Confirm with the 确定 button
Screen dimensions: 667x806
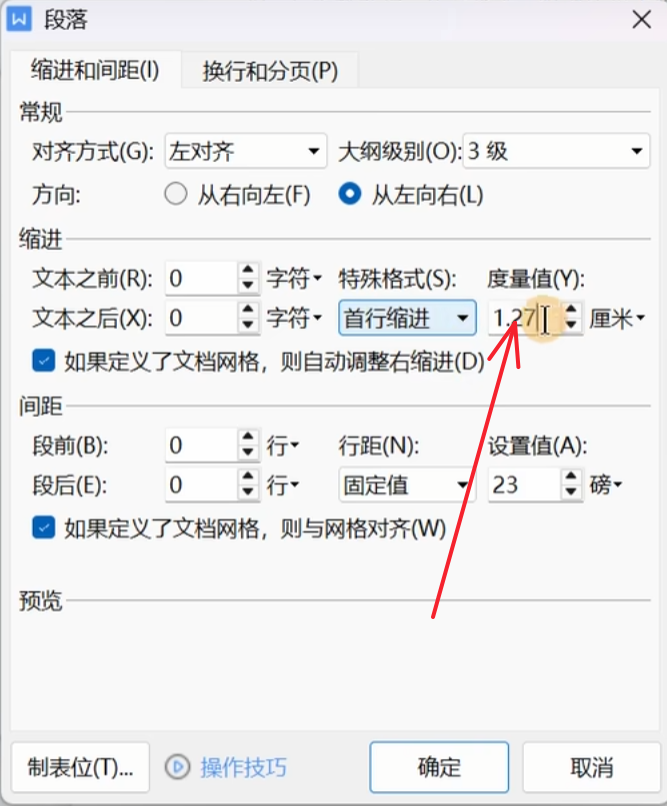pyautogui.click(x=439, y=767)
